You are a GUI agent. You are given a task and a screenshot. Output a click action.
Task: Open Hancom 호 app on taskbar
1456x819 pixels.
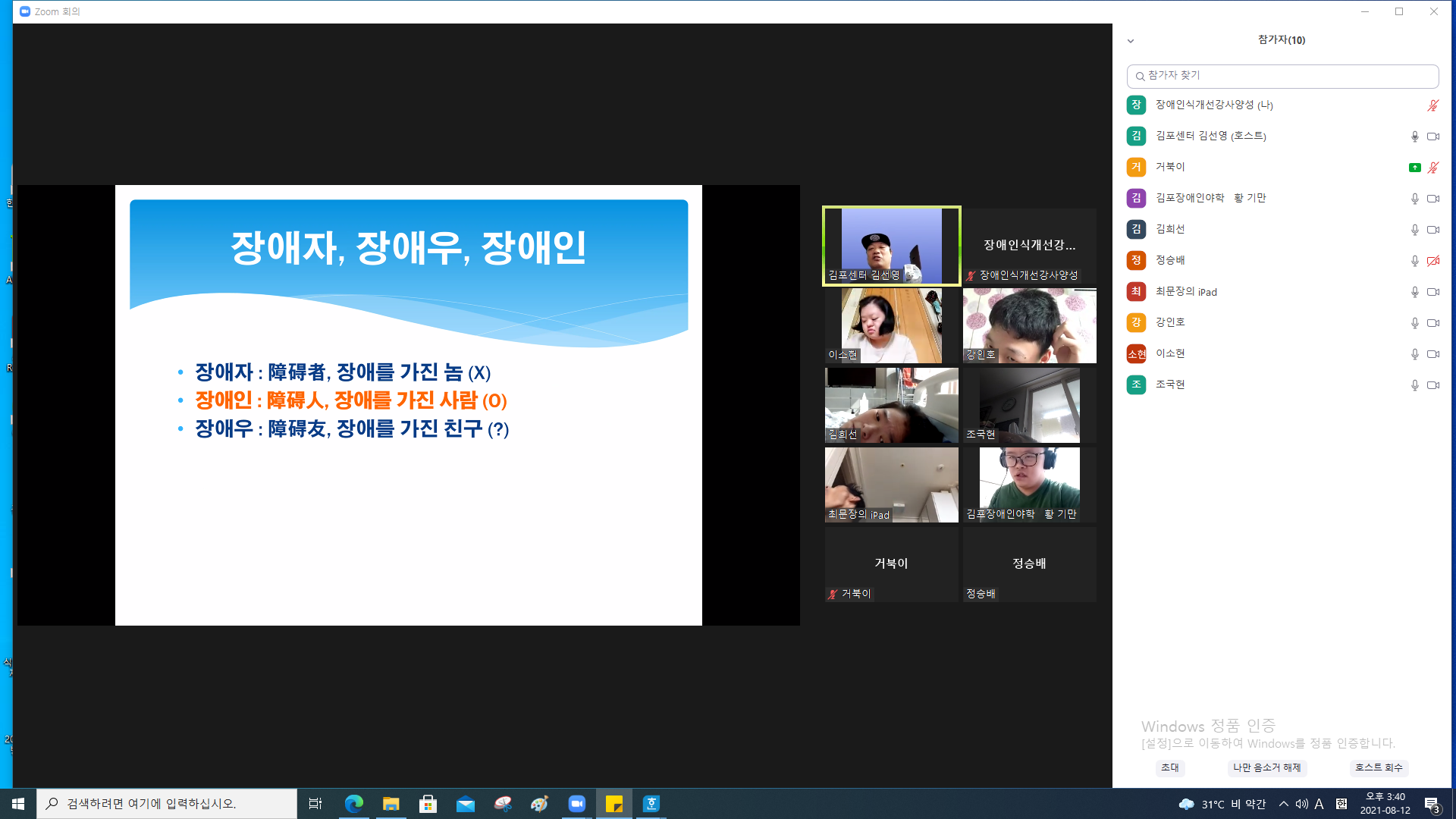[651, 804]
